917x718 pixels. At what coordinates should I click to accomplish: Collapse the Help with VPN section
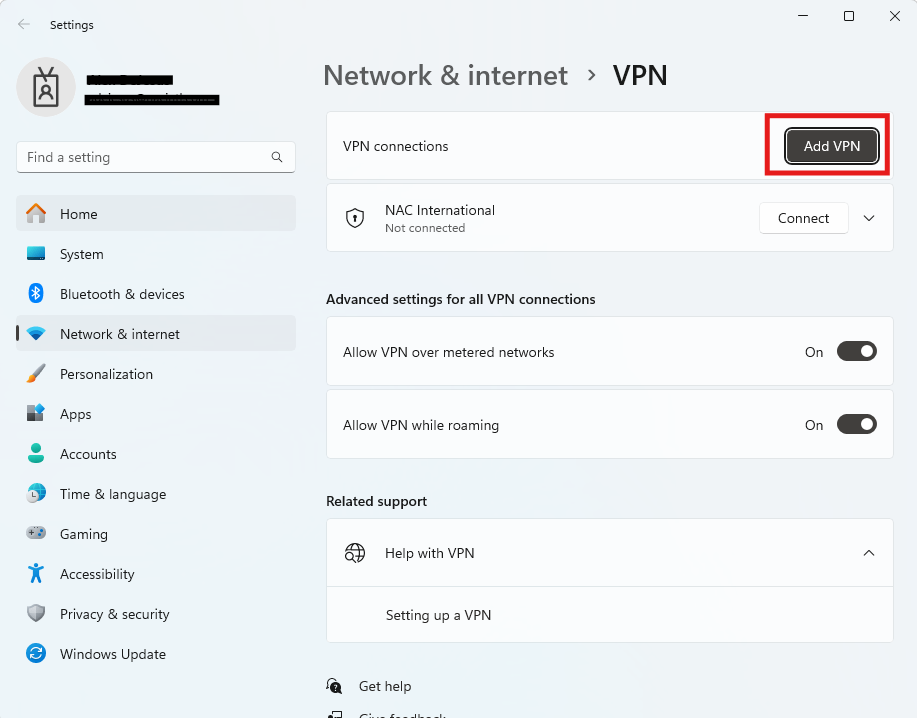coord(868,552)
